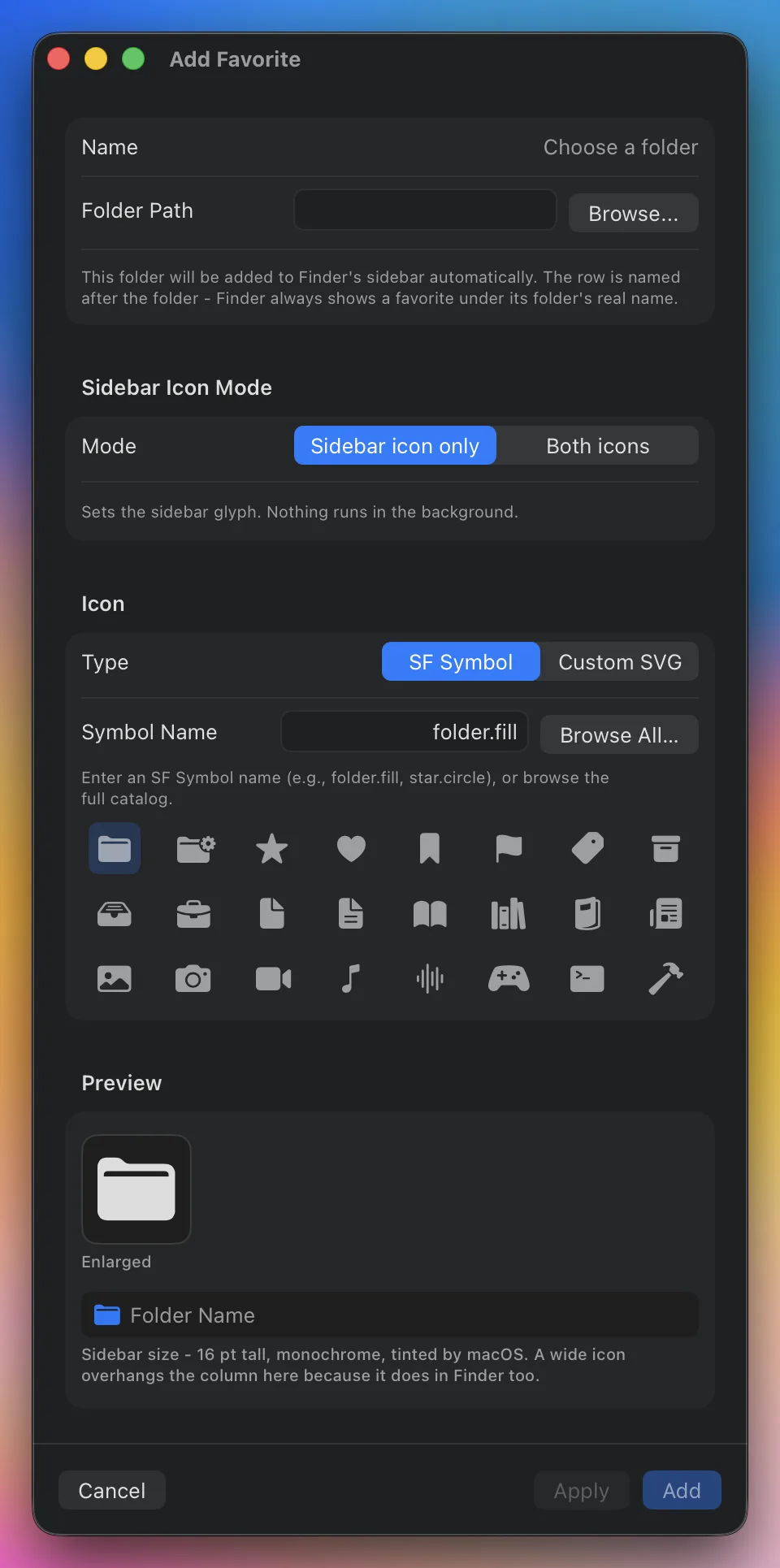Screen dimensions: 780x1568
Task: Choose the bookmark symbol icon
Action: pos(430,848)
